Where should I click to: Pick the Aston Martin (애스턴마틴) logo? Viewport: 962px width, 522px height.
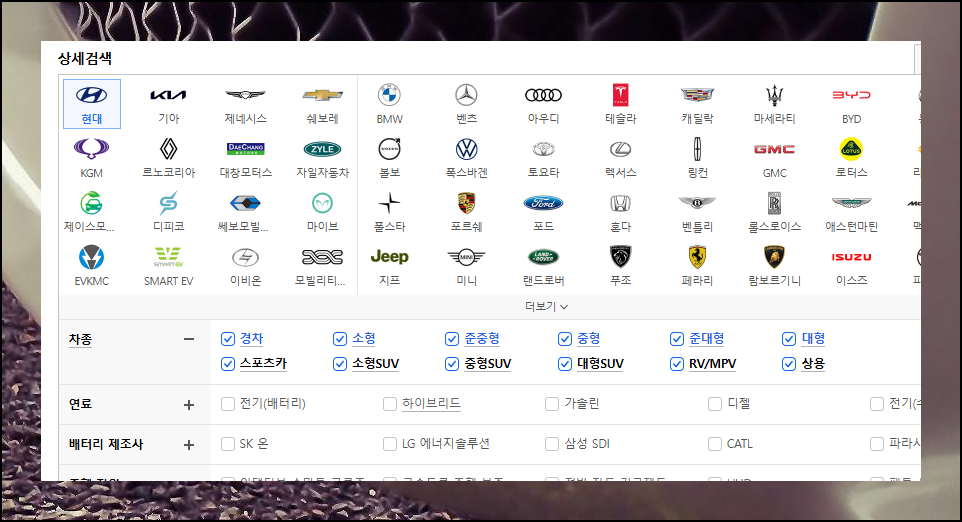pyautogui.click(x=852, y=202)
